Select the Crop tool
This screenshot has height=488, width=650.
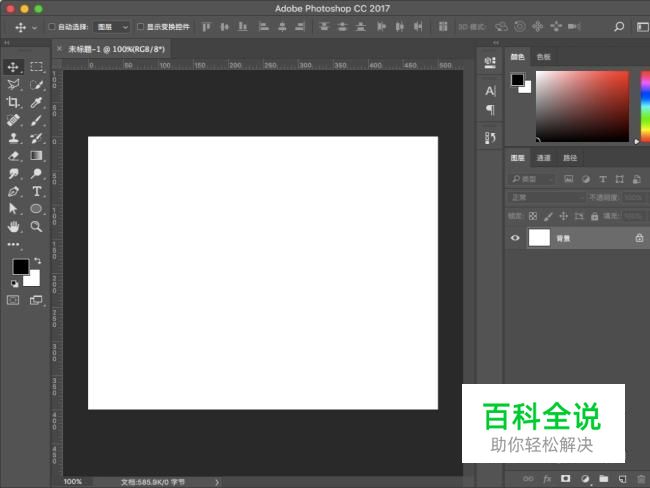14,102
